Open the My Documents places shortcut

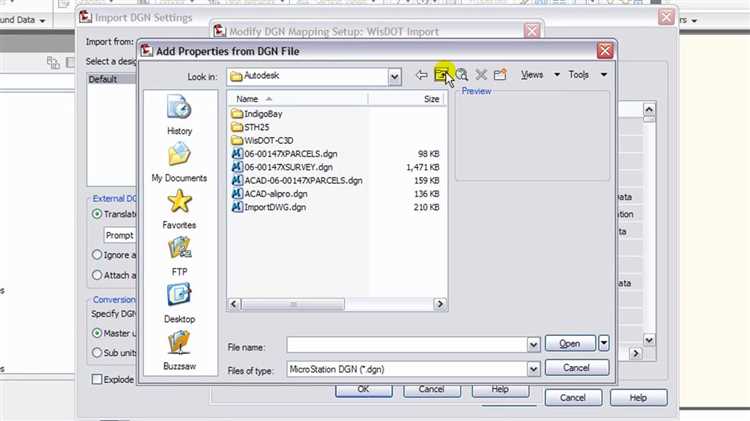[179, 162]
